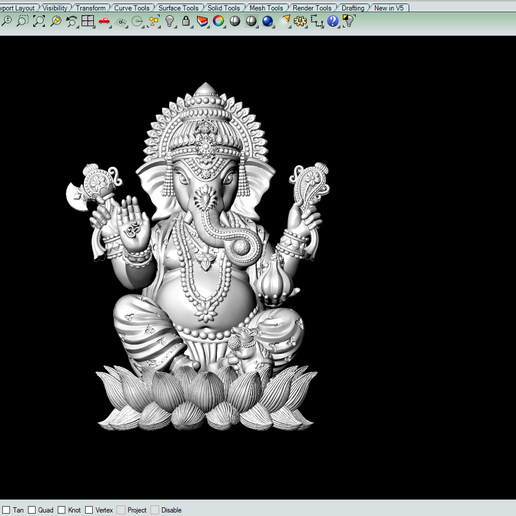516x516 pixels.
Task: Open Object Properties color wheel icon
Action: click(218, 21)
